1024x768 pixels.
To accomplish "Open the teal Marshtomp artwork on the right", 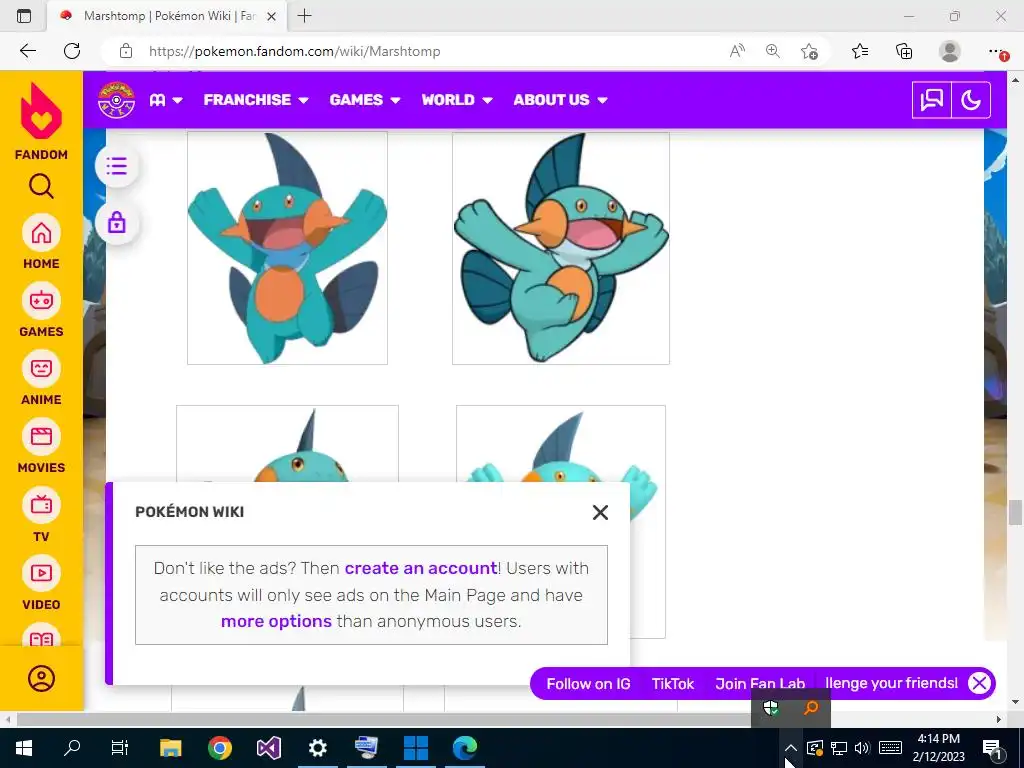I will point(561,248).
